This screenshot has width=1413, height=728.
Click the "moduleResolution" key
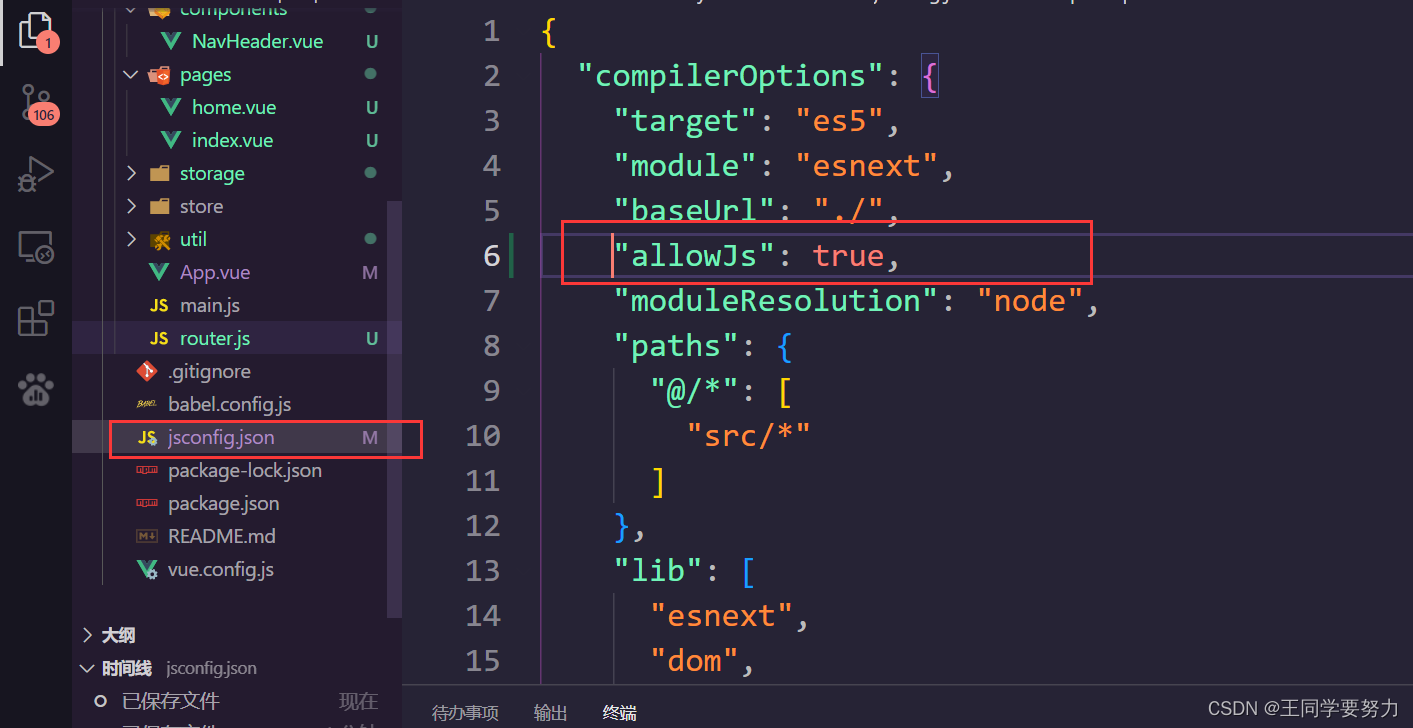pyautogui.click(x=777, y=301)
